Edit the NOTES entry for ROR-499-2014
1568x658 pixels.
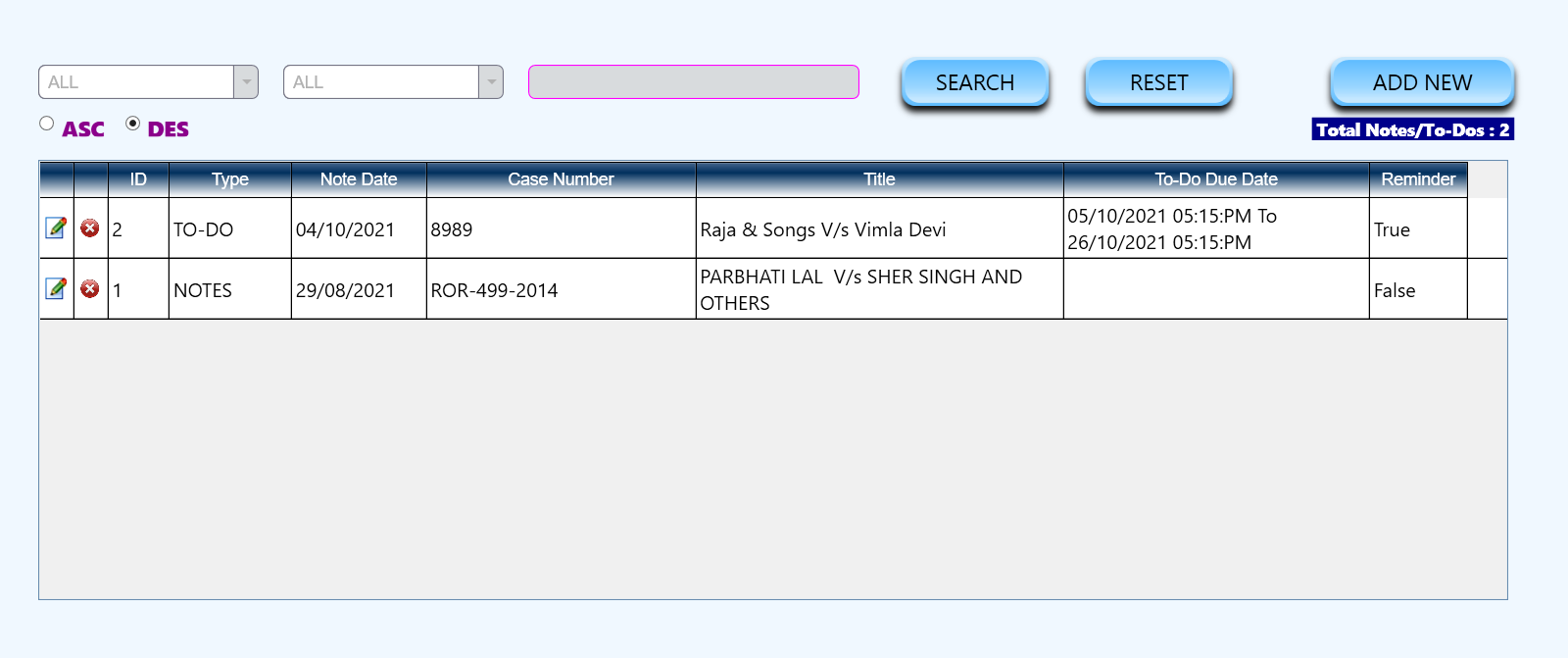tap(56, 289)
